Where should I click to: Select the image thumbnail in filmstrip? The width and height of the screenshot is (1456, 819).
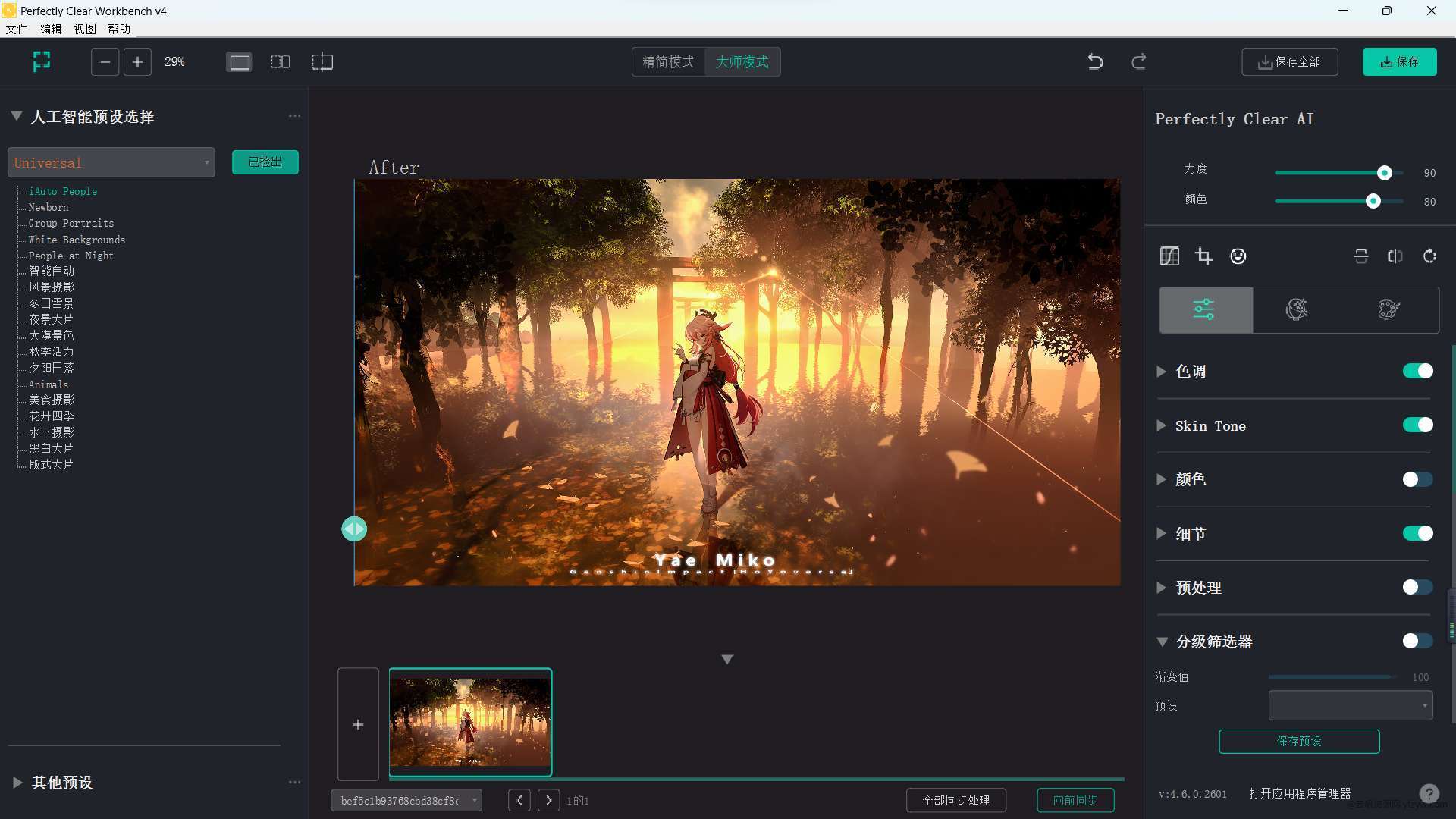(470, 723)
